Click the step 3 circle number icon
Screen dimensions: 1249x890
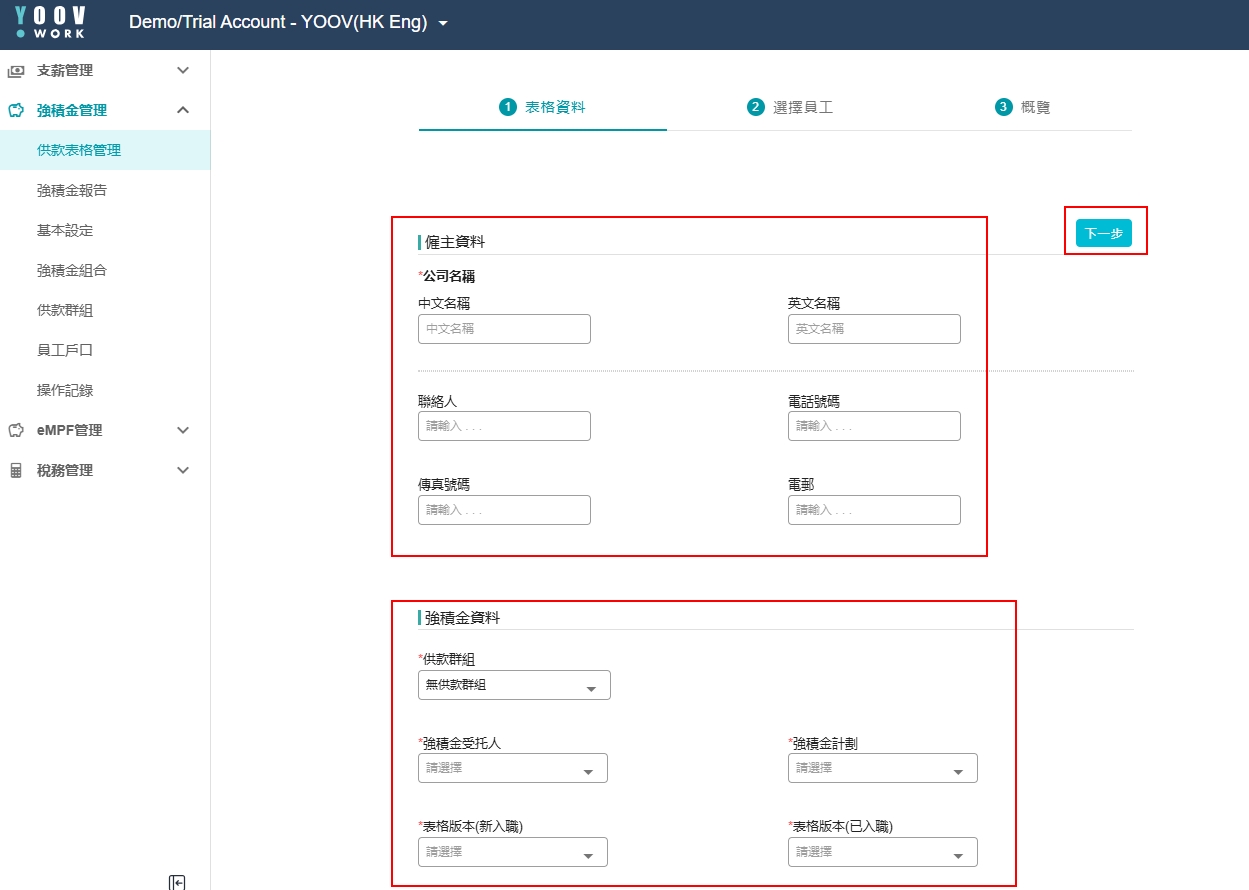click(x=1003, y=107)
